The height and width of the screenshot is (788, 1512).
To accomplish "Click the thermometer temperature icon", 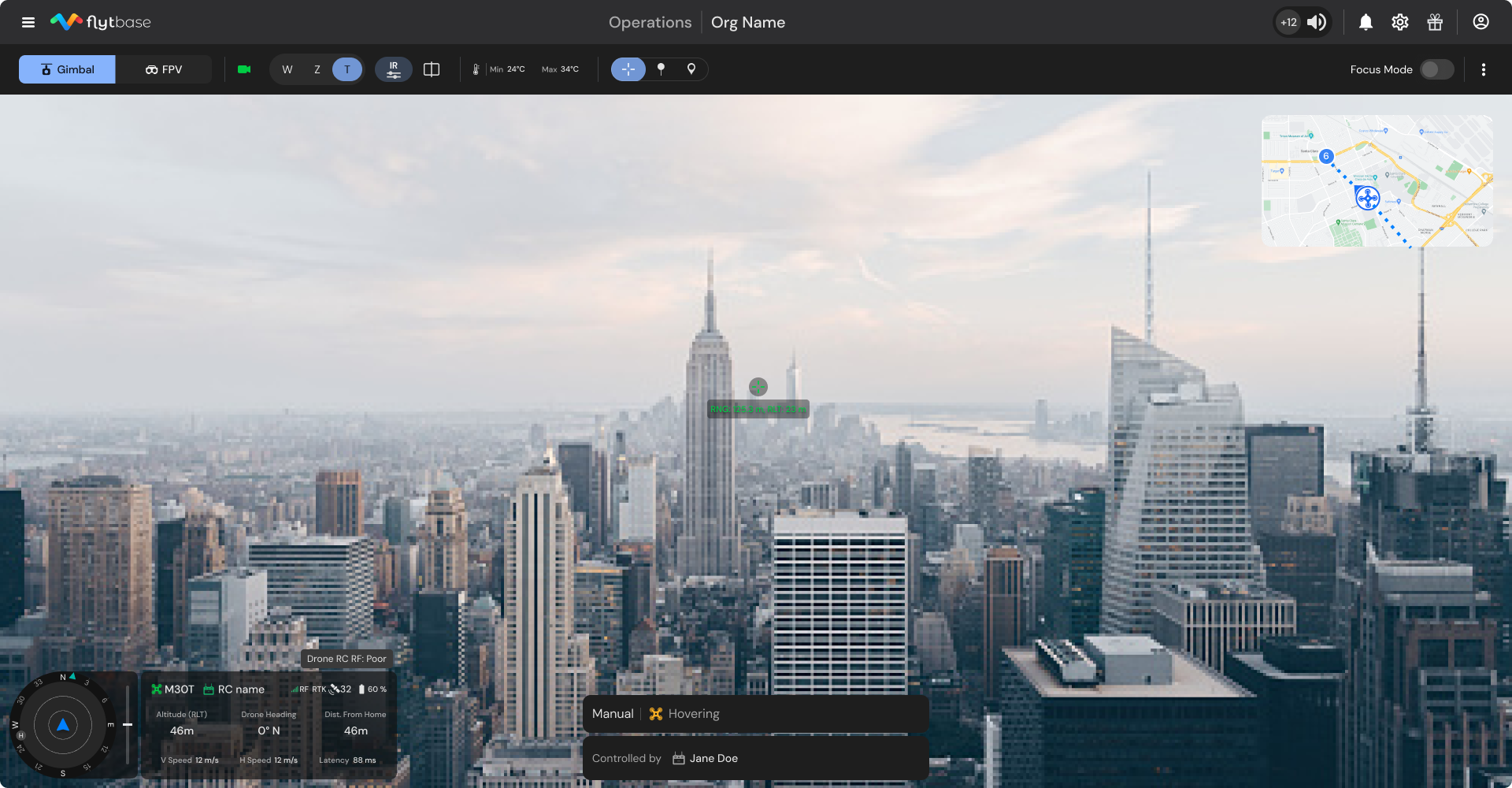I will tap(476, 69).
